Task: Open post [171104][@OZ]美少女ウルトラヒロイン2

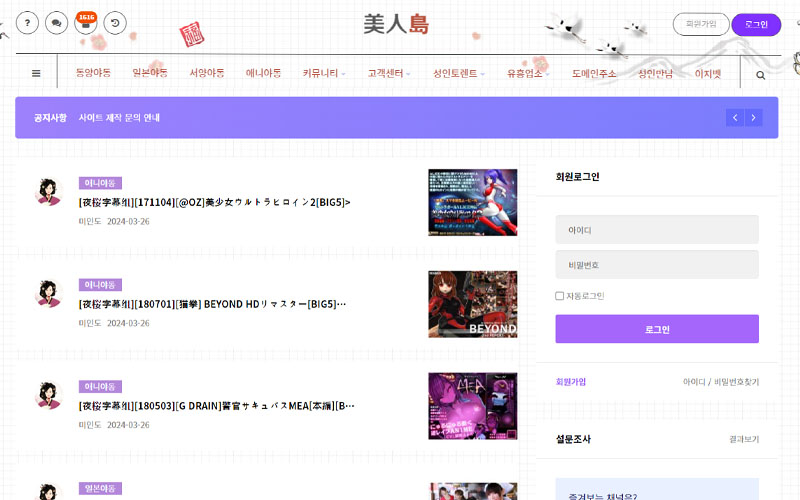Action: point(214,202)
